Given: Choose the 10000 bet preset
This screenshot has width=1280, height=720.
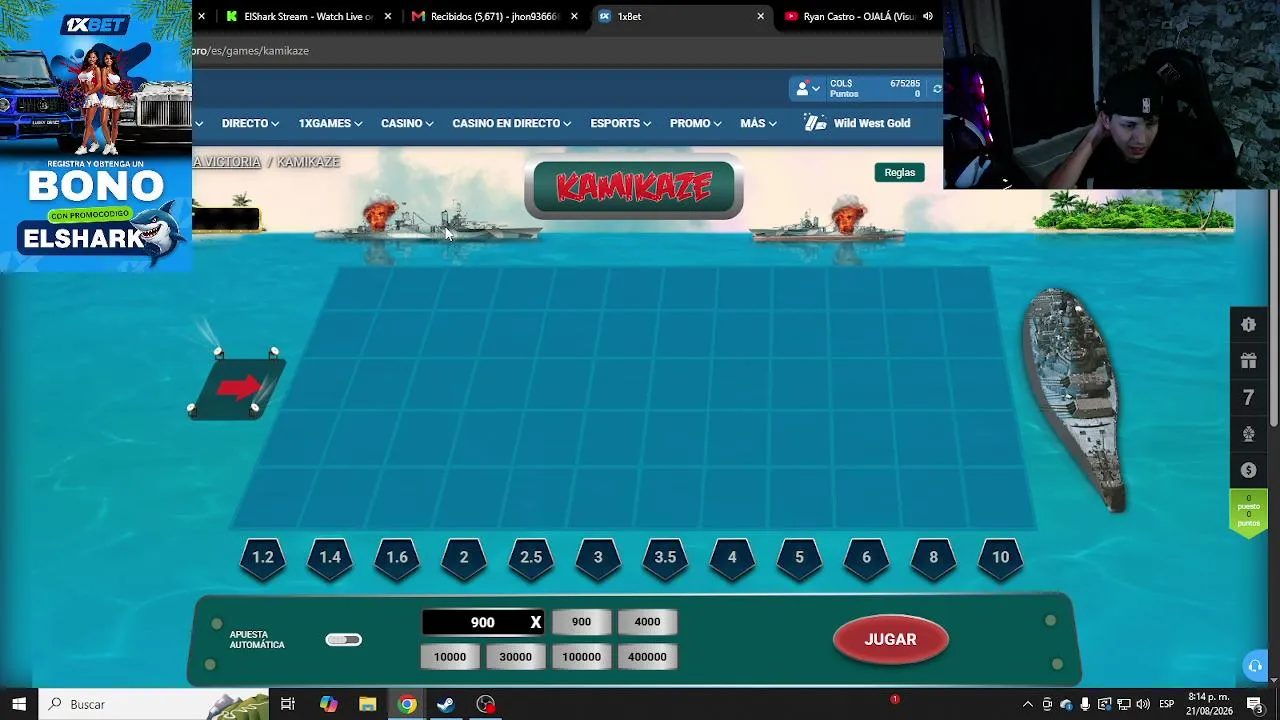Looking at the screenshot, I should click(450, 657).
